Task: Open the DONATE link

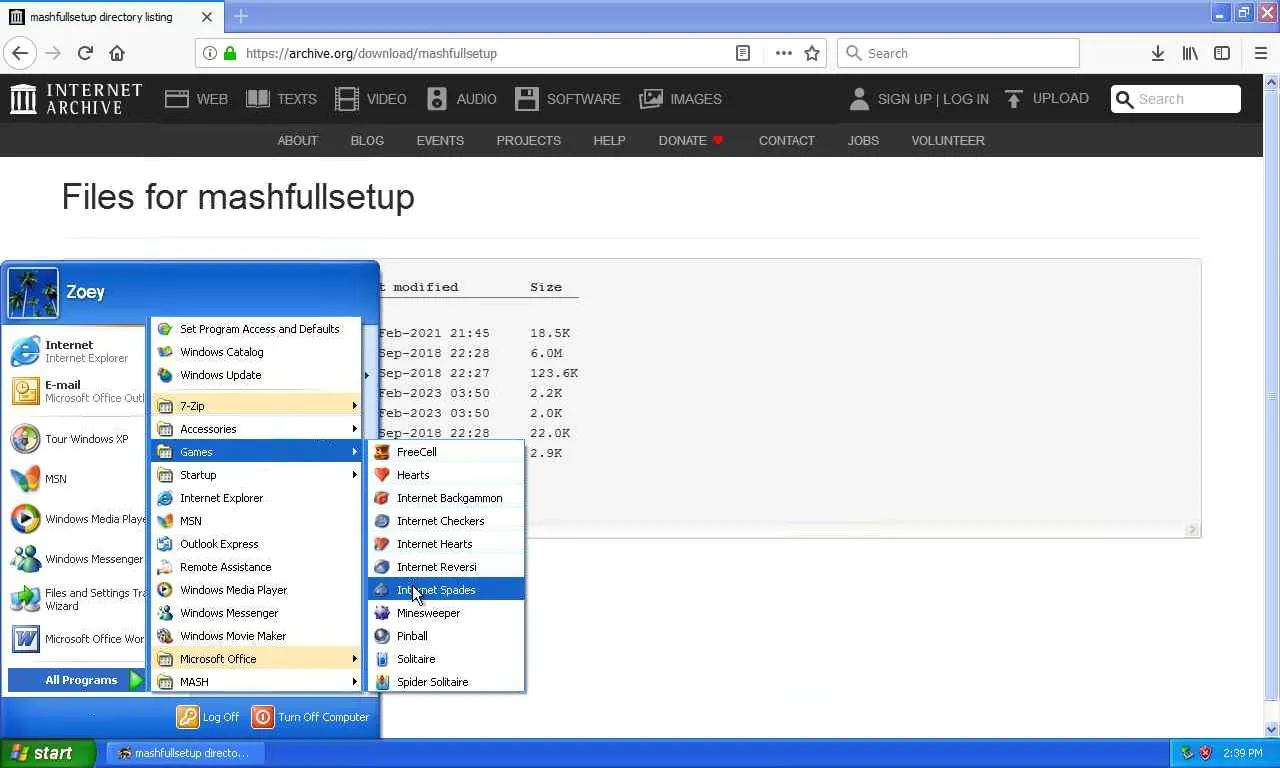Action: coord(691,141)
